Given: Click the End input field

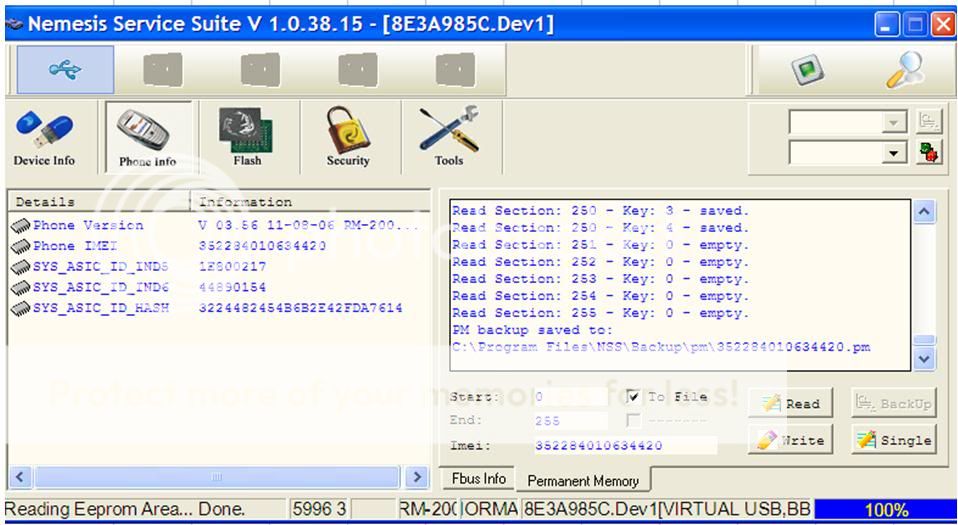Looking at the screenshot, I should [x=571, y=420].
